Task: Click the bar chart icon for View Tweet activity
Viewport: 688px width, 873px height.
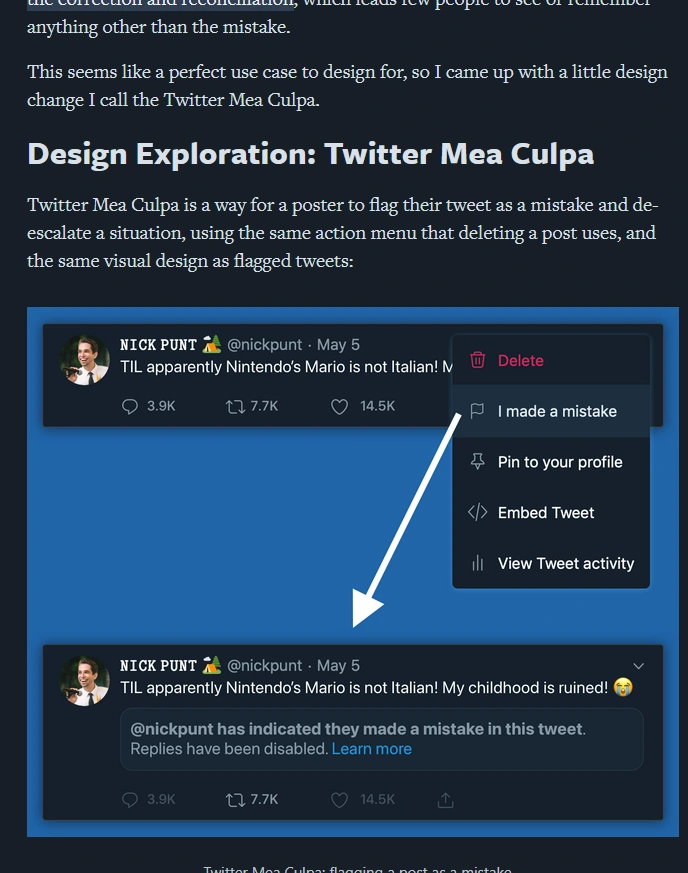Action: point(478,563)
